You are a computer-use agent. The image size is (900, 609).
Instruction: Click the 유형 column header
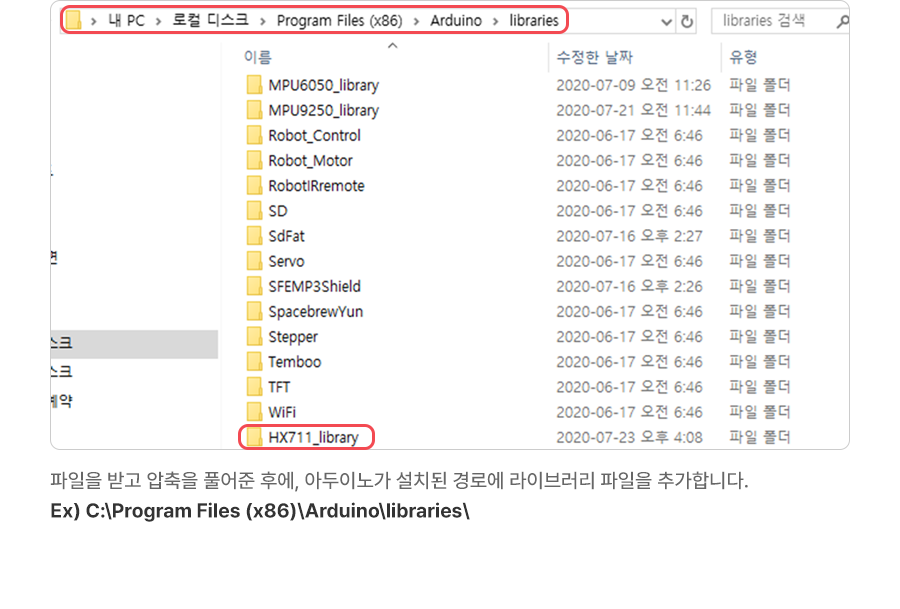click(x=743, y=58)
